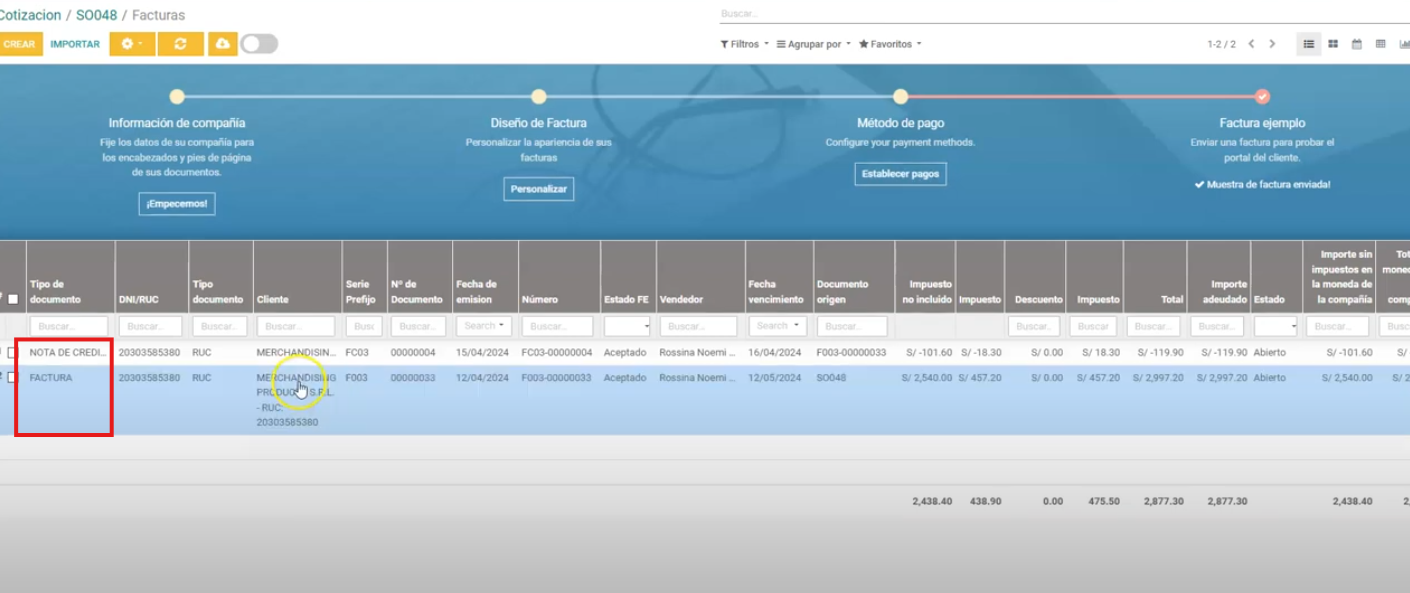Switch to pivot table view
The image size is (1410, 593).
pyautogui.click(x=1381, y=44)
